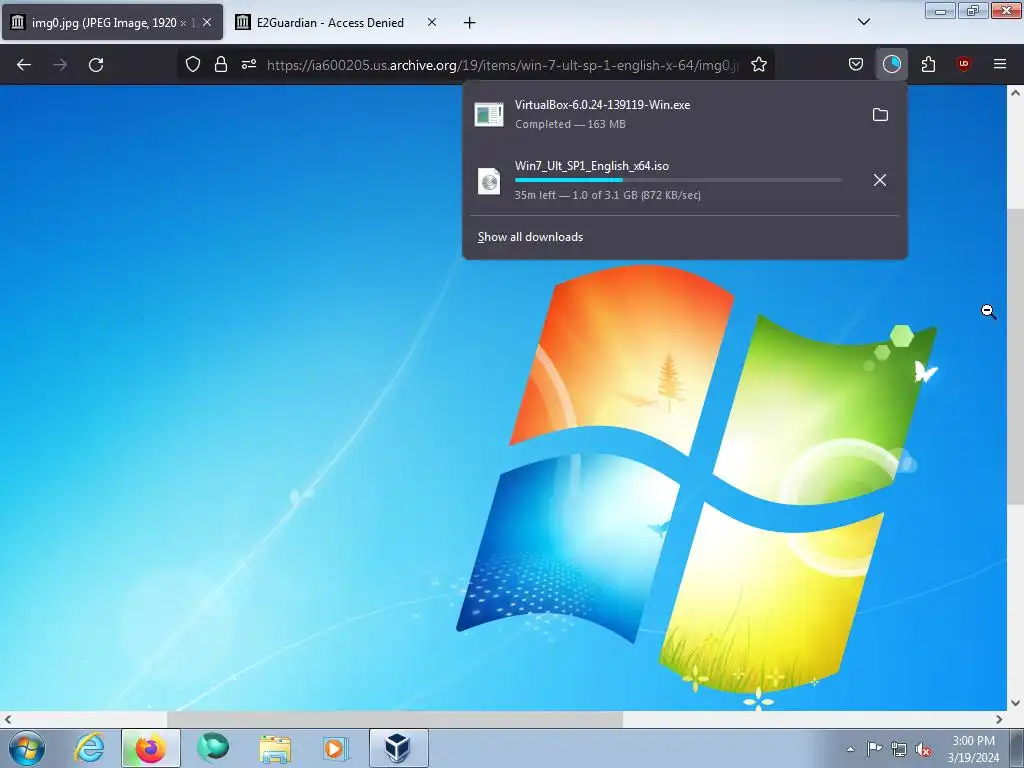The height and width of the screenshot is (768, 1024).
Task: Click the uBlock Origin extension icon
Action: 963,64
